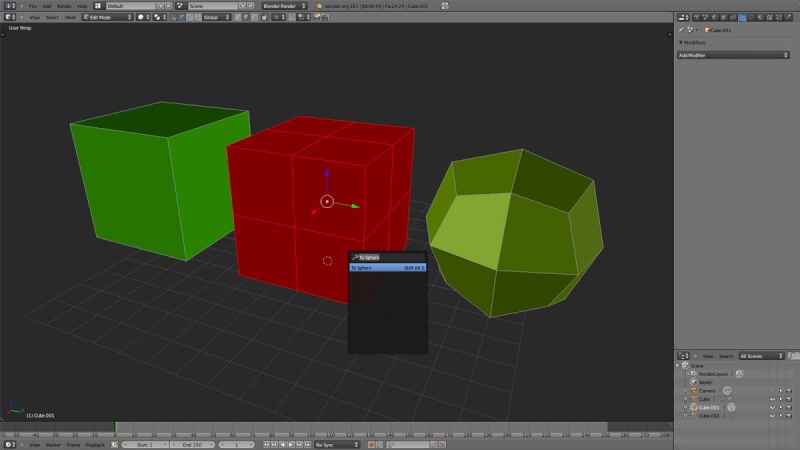Open the 3D View editor type selector

10,17
